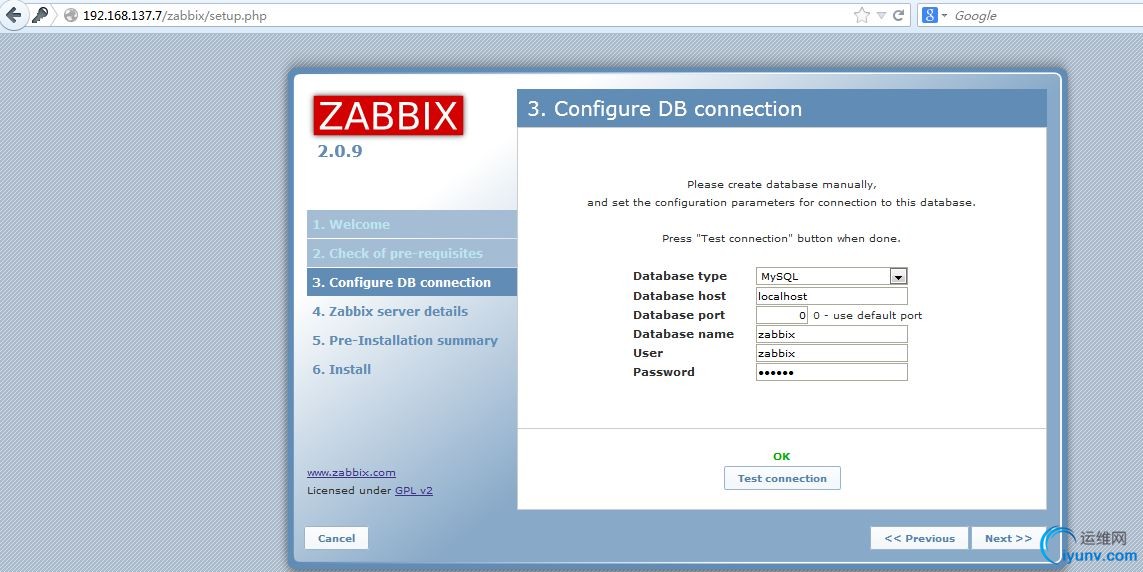This screenshot has width=1143, height=572.
Task: Click the "Please create database manually," text
Action: coord(781,185)
